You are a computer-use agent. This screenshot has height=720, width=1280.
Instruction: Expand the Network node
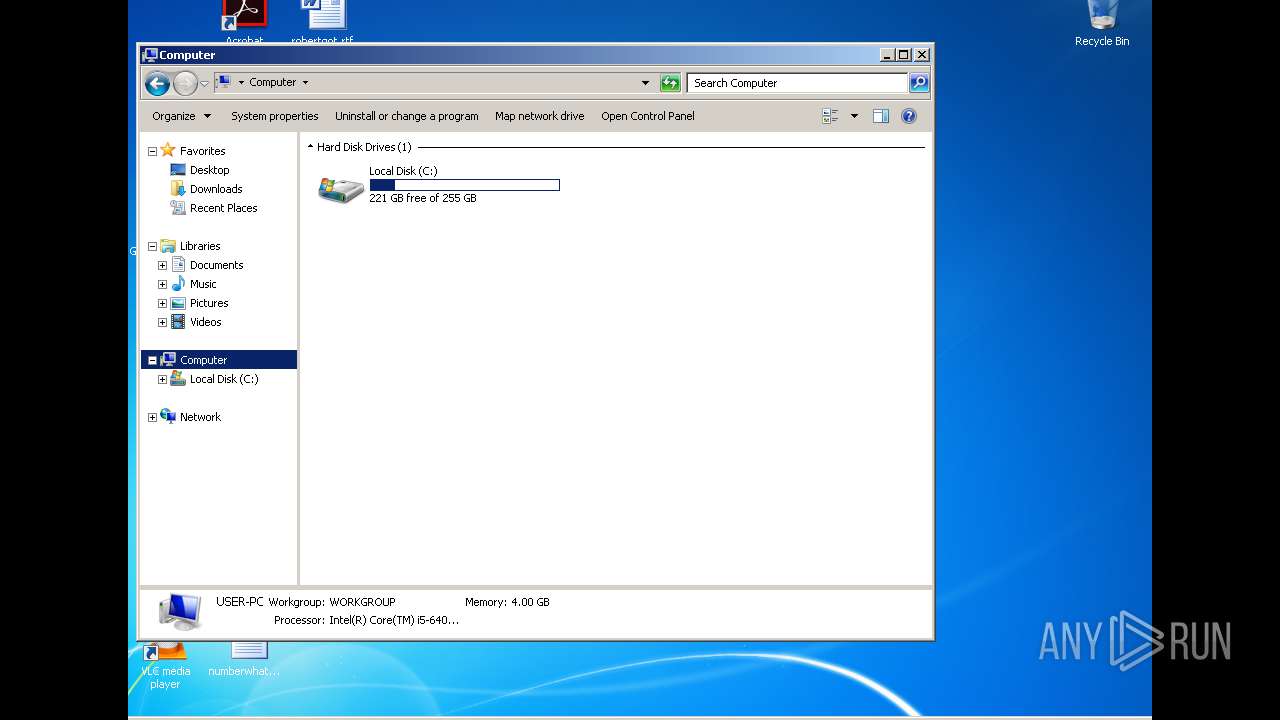(x=152, y=417)
